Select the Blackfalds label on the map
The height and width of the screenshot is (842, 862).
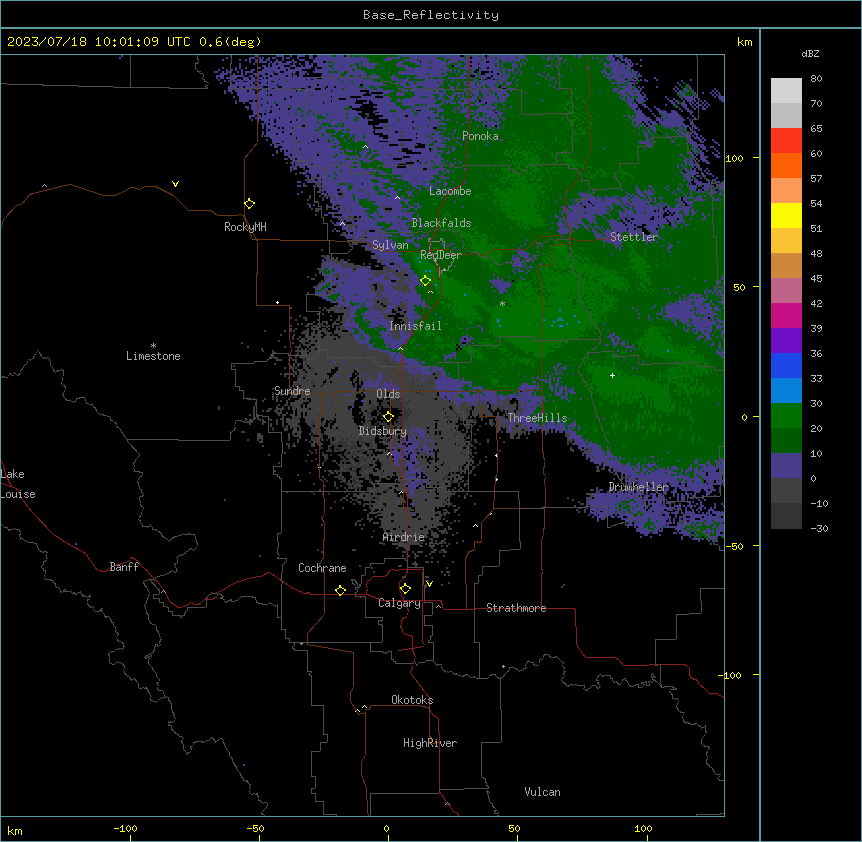(x=441, y=223)
